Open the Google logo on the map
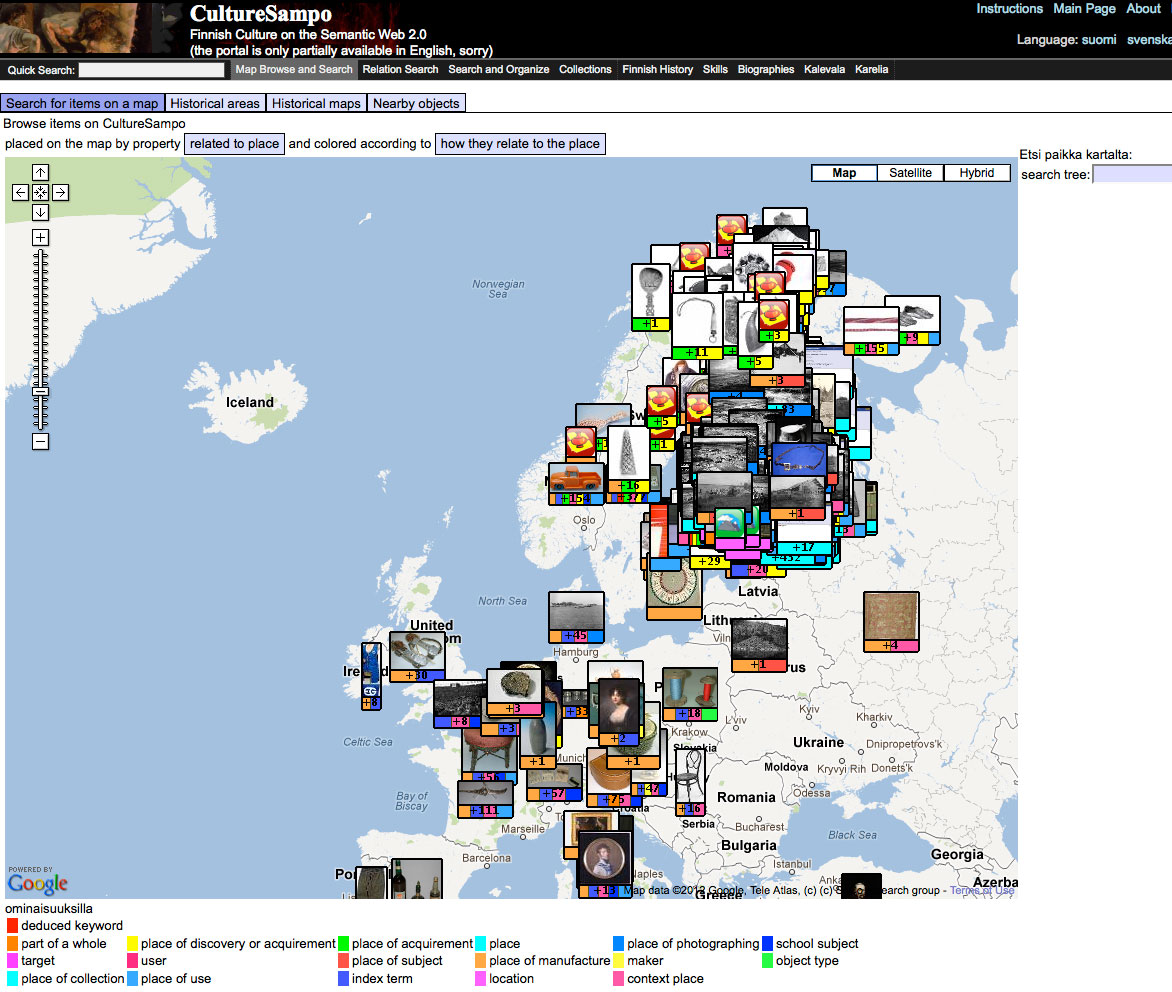 coord(37,884)
